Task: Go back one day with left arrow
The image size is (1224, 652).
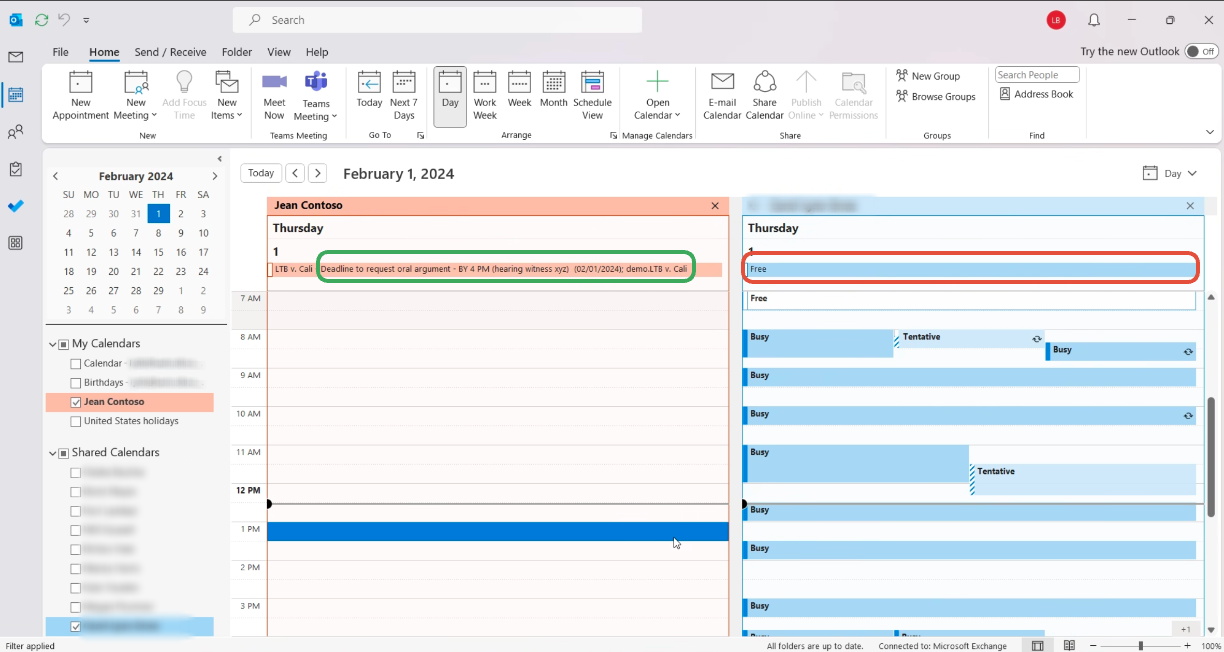Action: pos(295,173)
